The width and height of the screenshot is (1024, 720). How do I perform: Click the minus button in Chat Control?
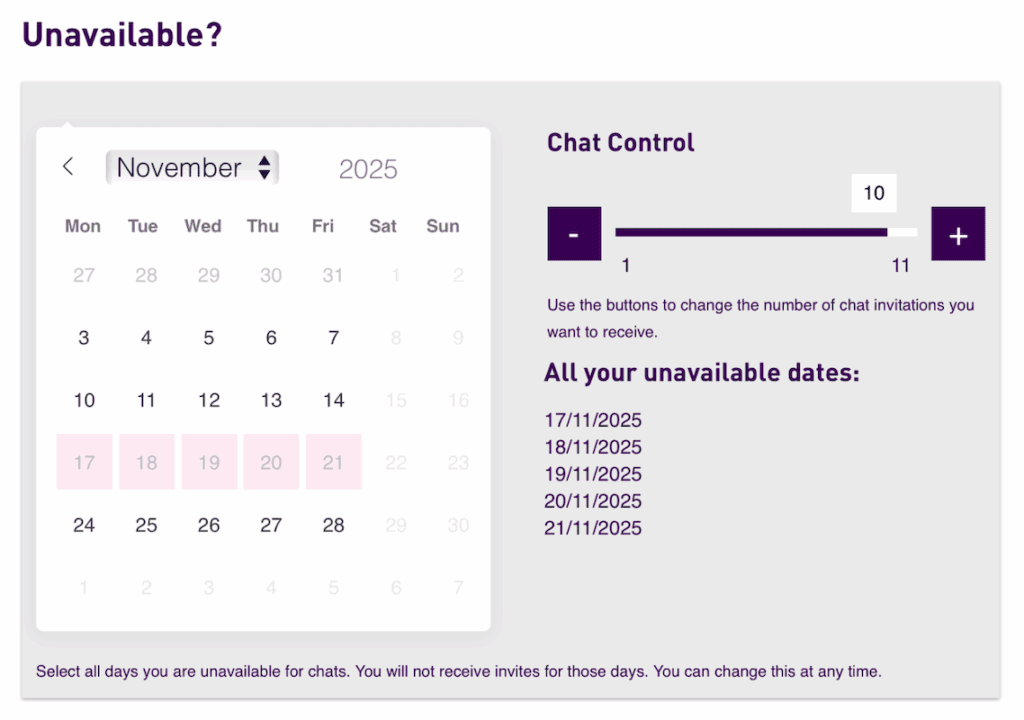[x=574, y=234]
